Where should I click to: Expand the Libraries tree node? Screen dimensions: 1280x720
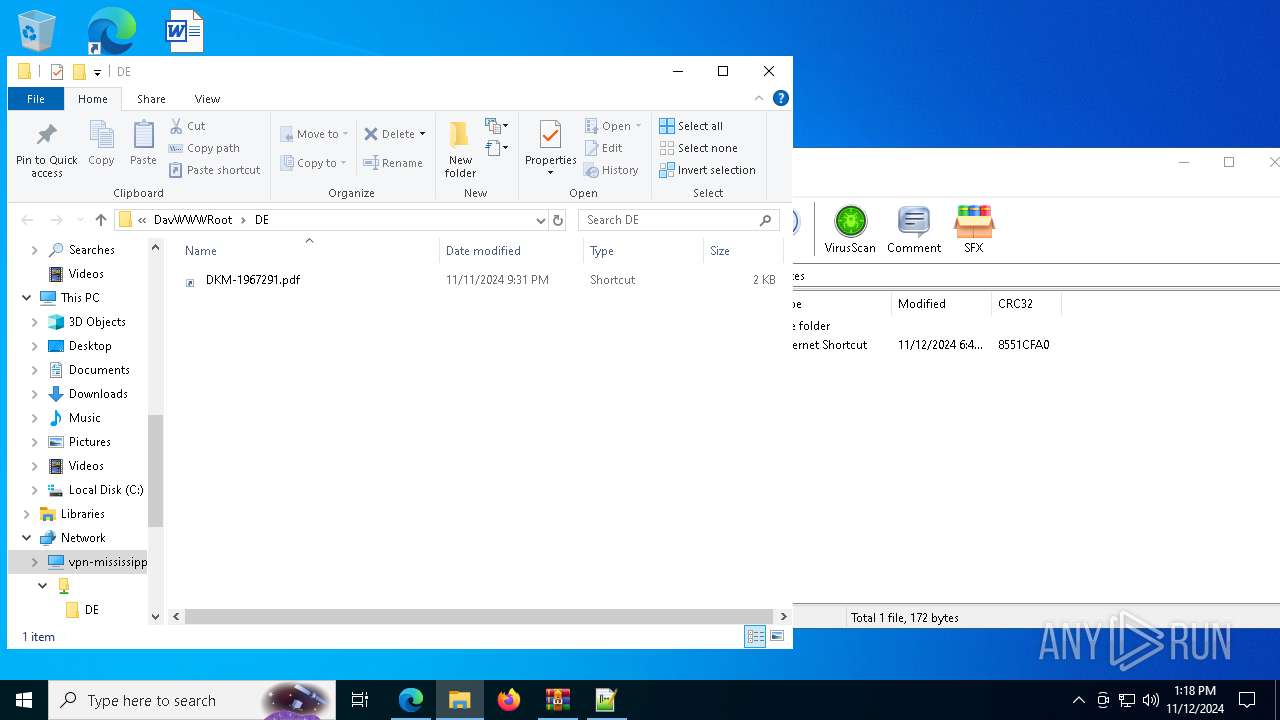click(x=26, y=514)
